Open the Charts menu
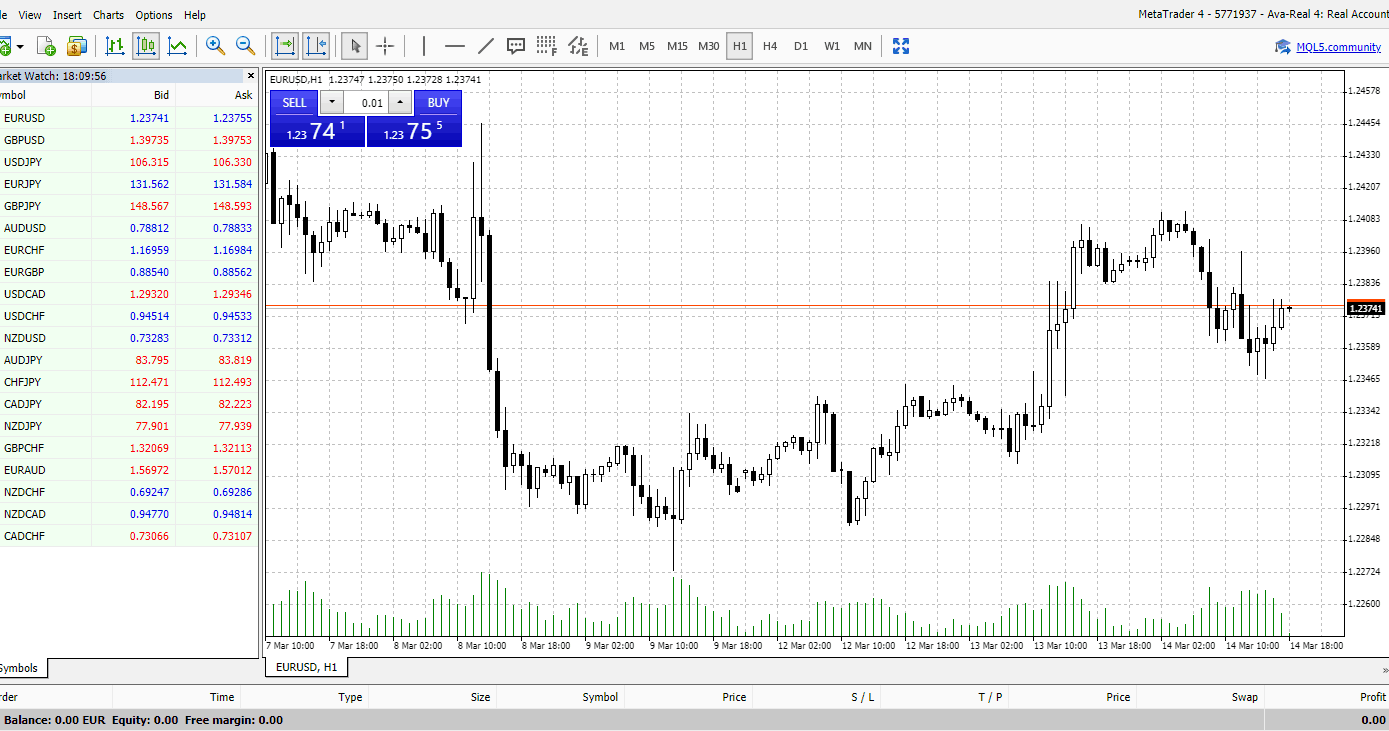1389x731 pixels. pos(108,15)
